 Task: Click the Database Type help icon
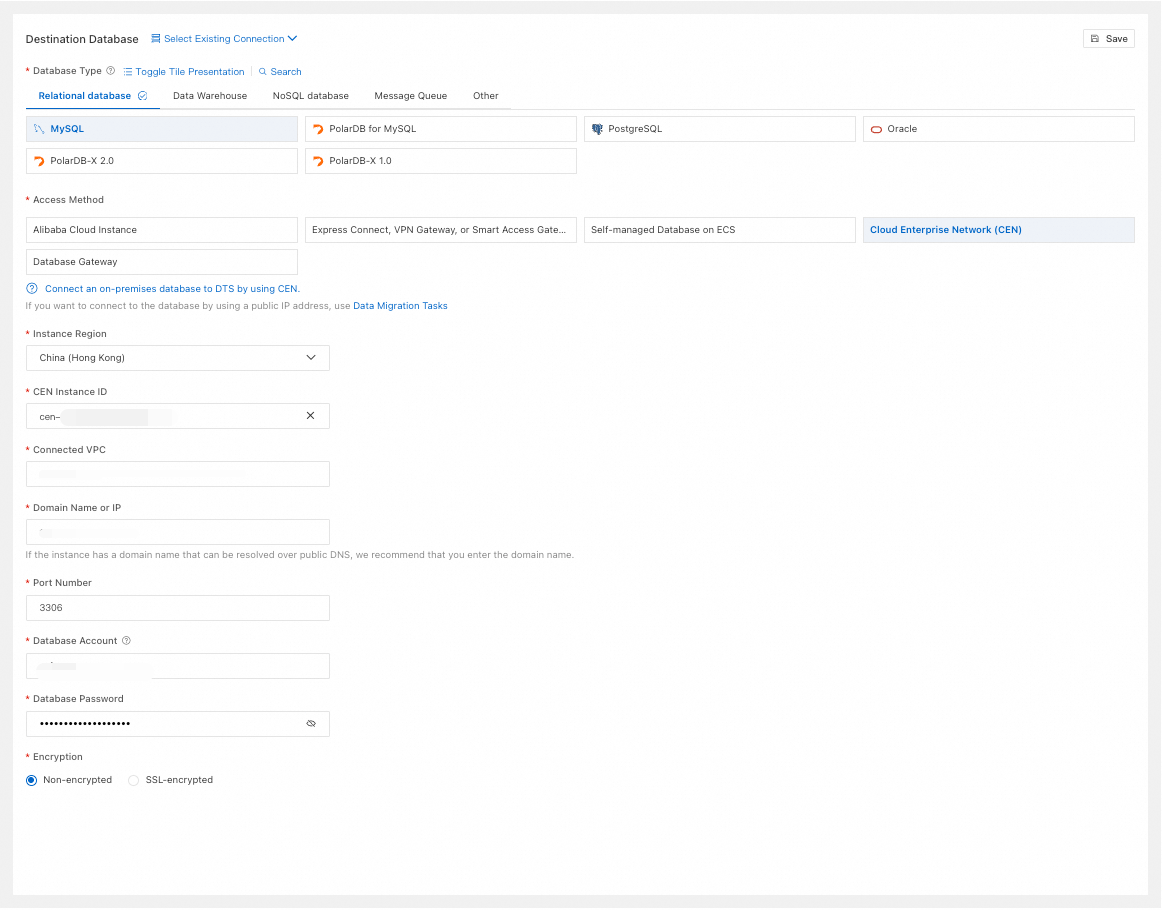(111, 71)
